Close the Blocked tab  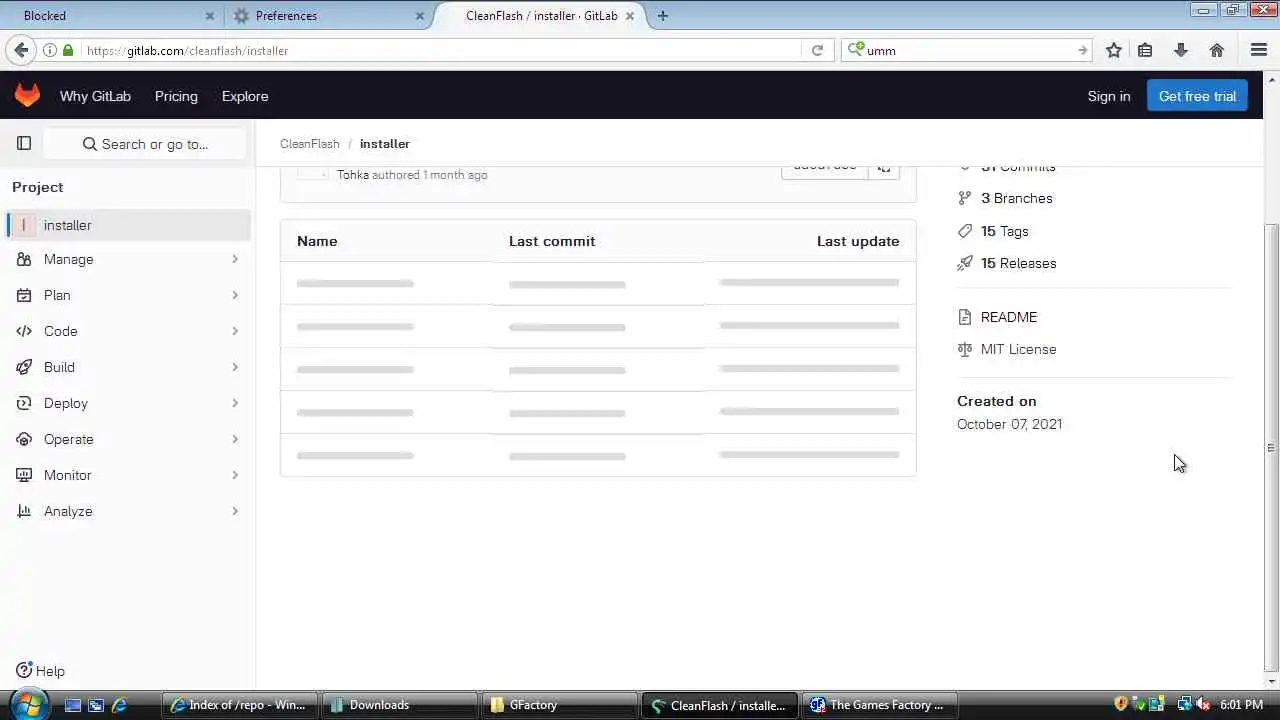210,16
